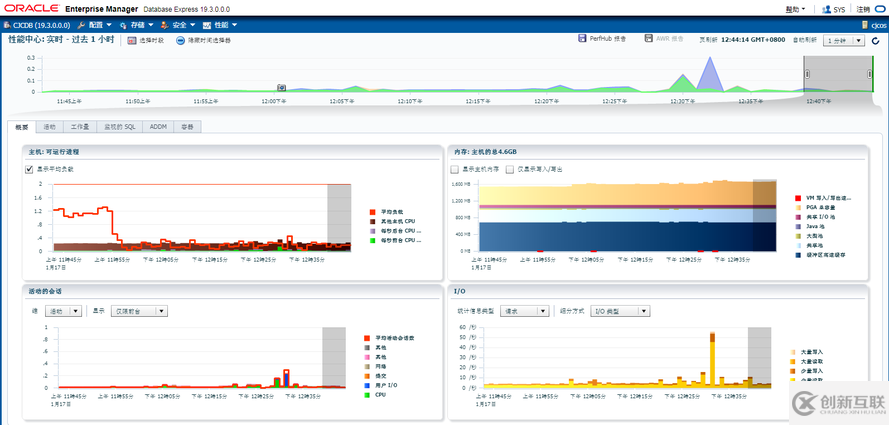The width and height of the screenshot is (889, 425).
Task: Open the 存储 (Storage) menu
Action: click(x=129, y=23)
